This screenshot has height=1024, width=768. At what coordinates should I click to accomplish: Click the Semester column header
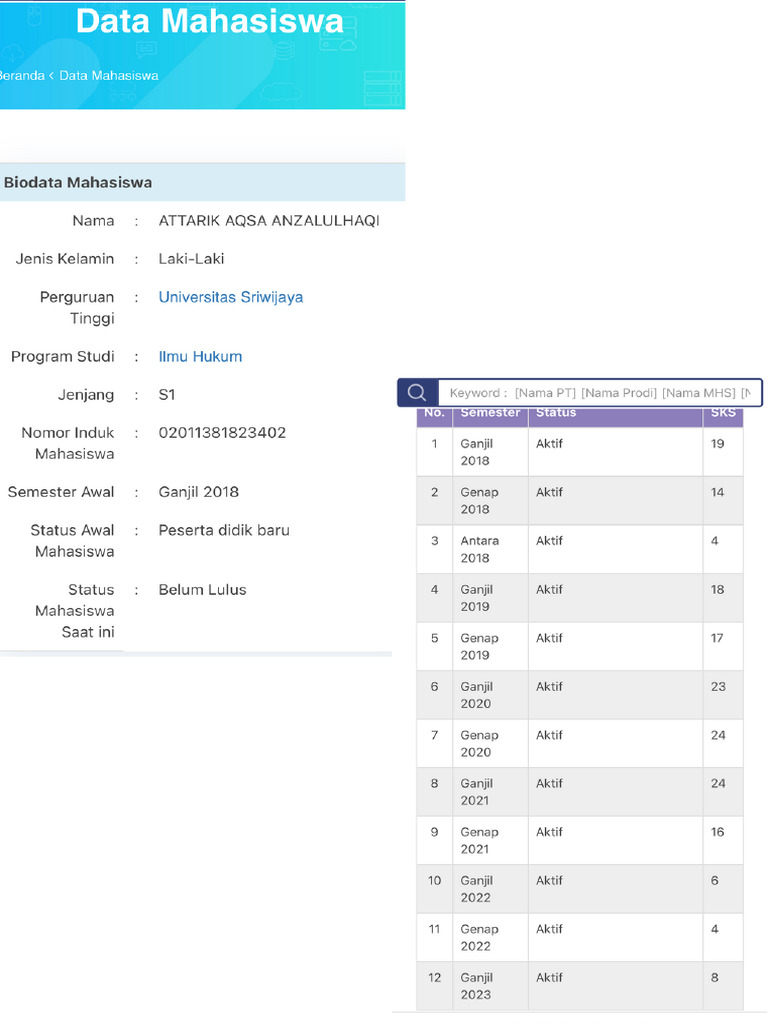click(x=489, y=413)
